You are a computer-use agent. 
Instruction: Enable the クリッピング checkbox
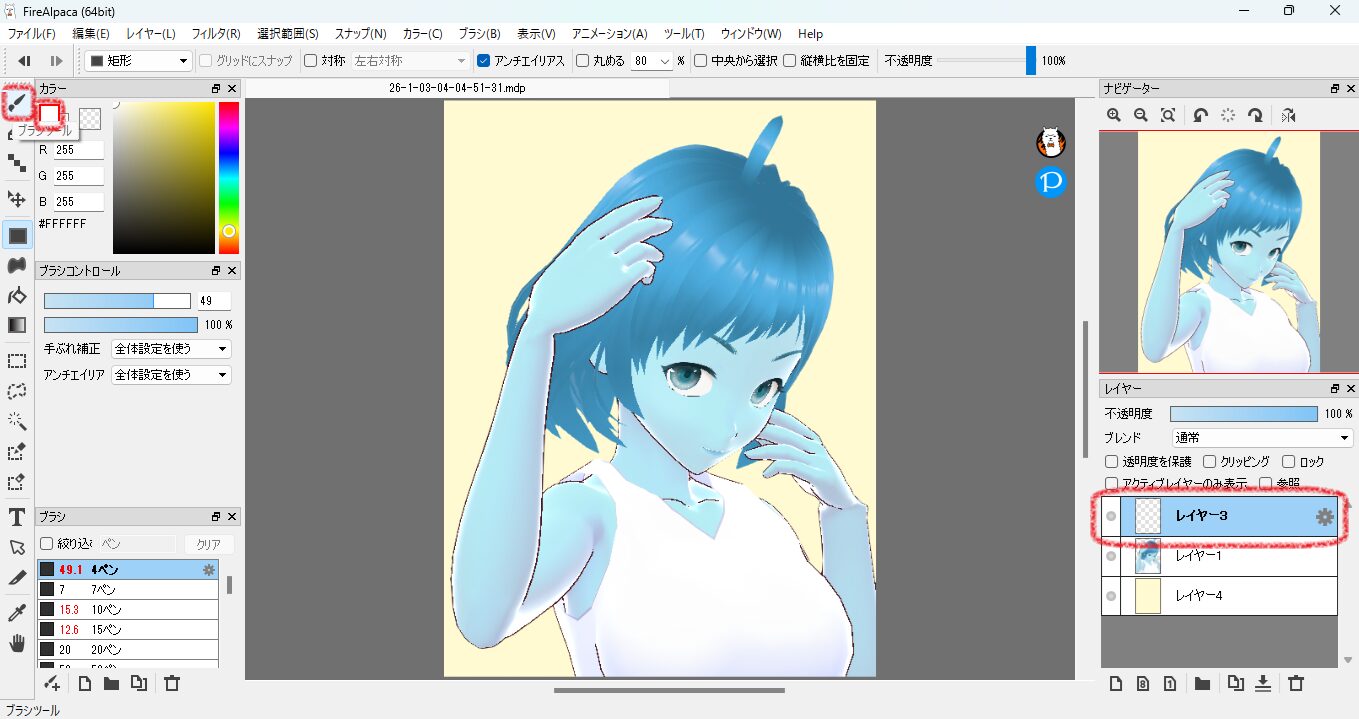click(x=1210, y=462)
